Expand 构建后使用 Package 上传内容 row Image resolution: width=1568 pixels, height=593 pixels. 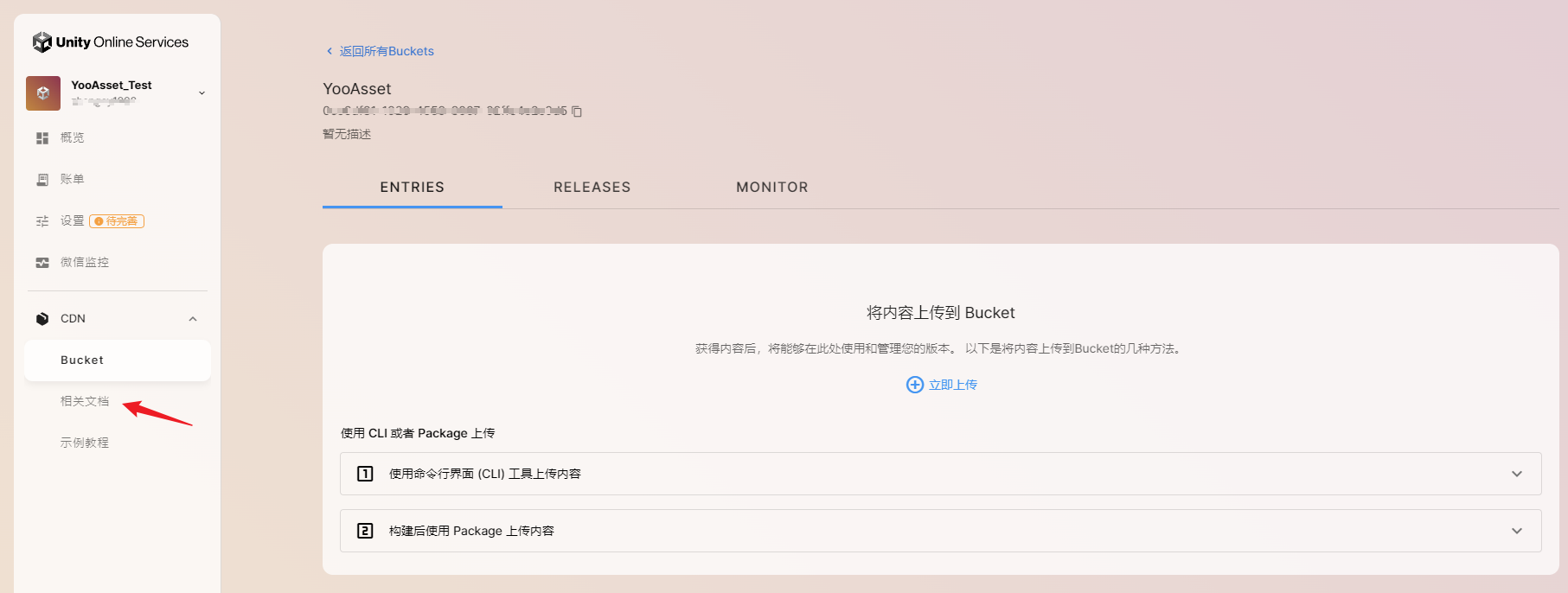[941, 531]
